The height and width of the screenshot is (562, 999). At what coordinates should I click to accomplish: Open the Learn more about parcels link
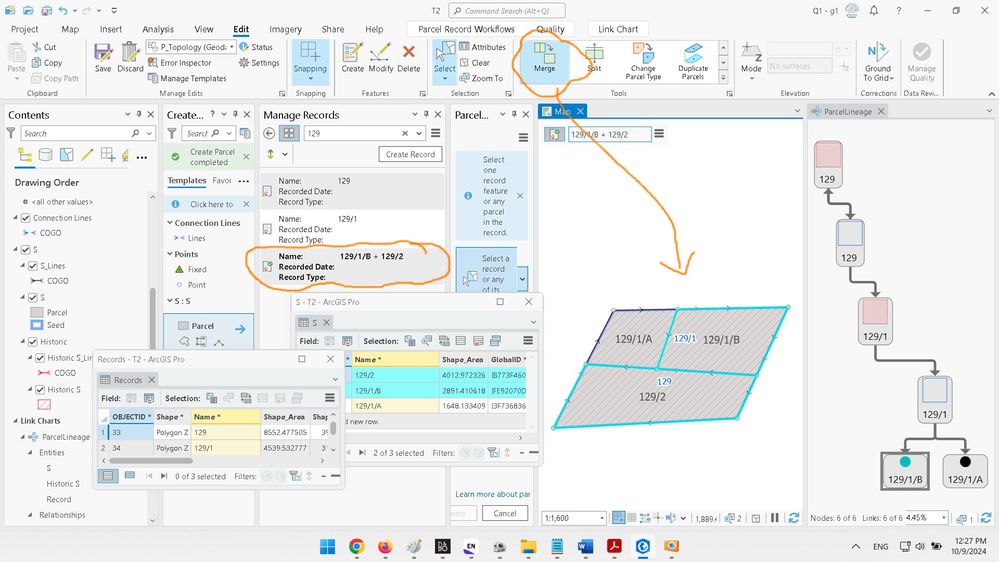tap(492, 494)
